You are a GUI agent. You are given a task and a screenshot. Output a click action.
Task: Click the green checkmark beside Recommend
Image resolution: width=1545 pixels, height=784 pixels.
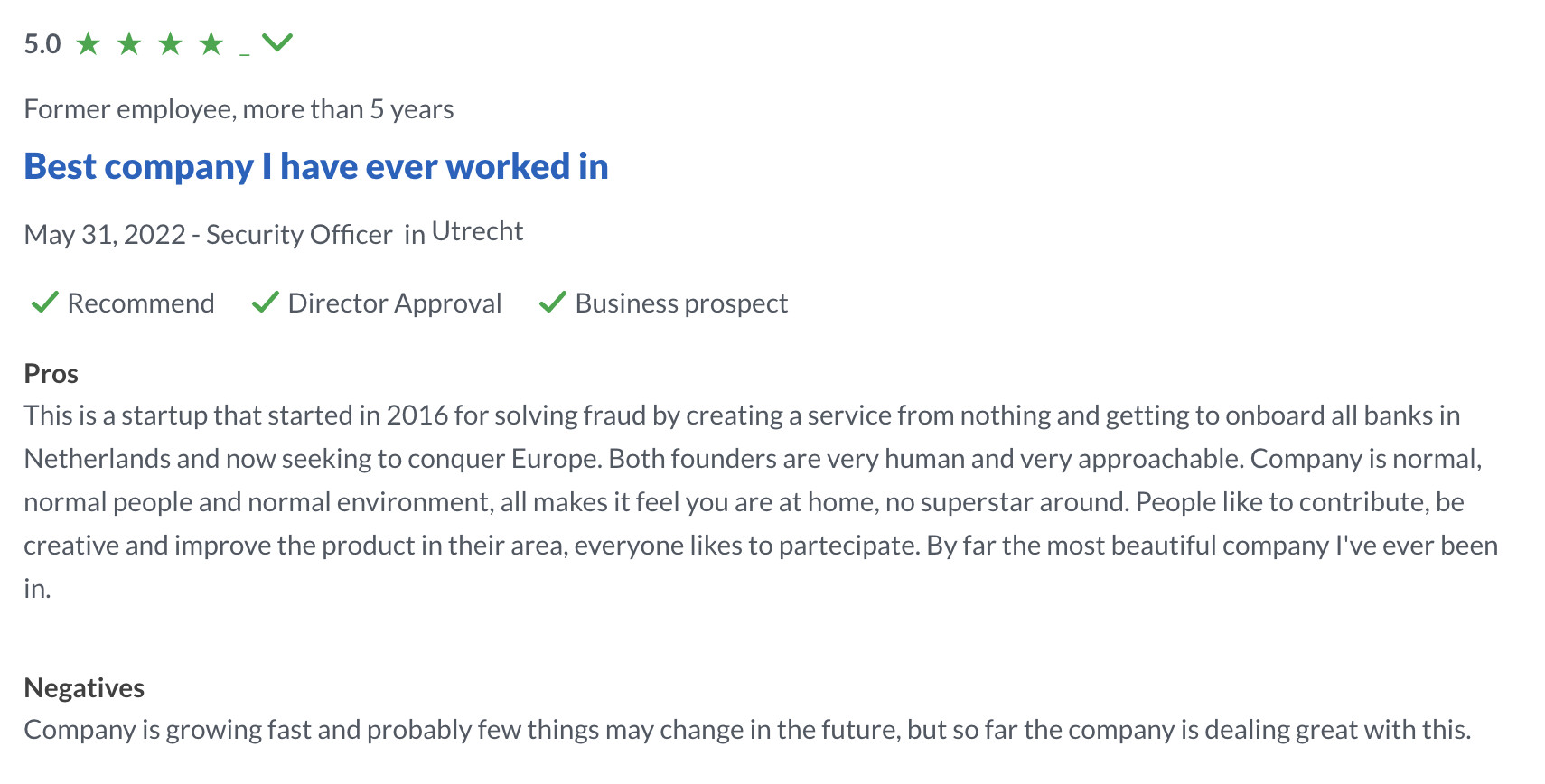click(44, 303)
